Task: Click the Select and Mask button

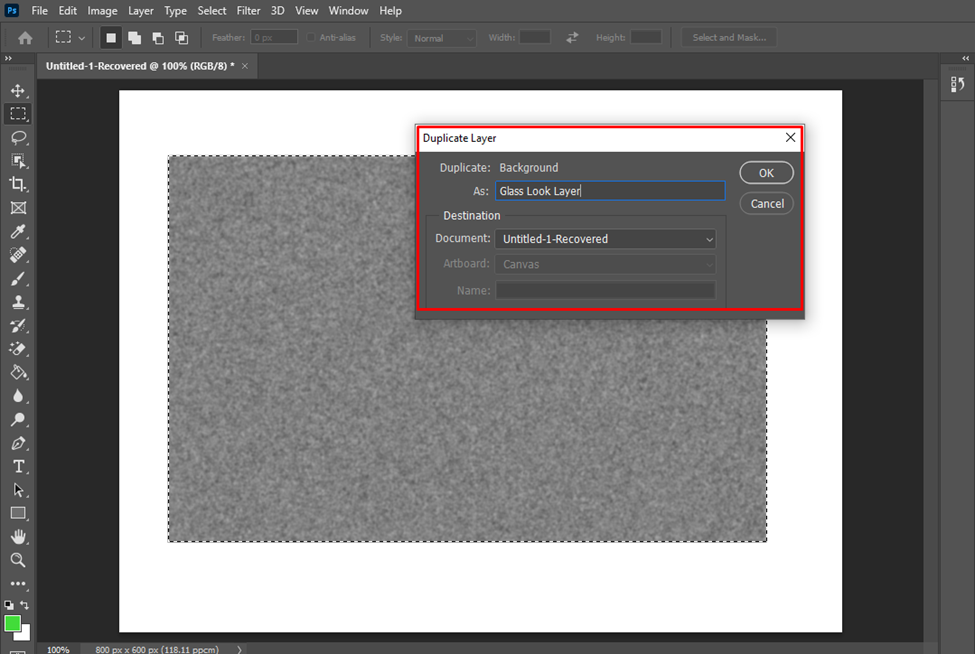Action: click(x=729, y=38)
